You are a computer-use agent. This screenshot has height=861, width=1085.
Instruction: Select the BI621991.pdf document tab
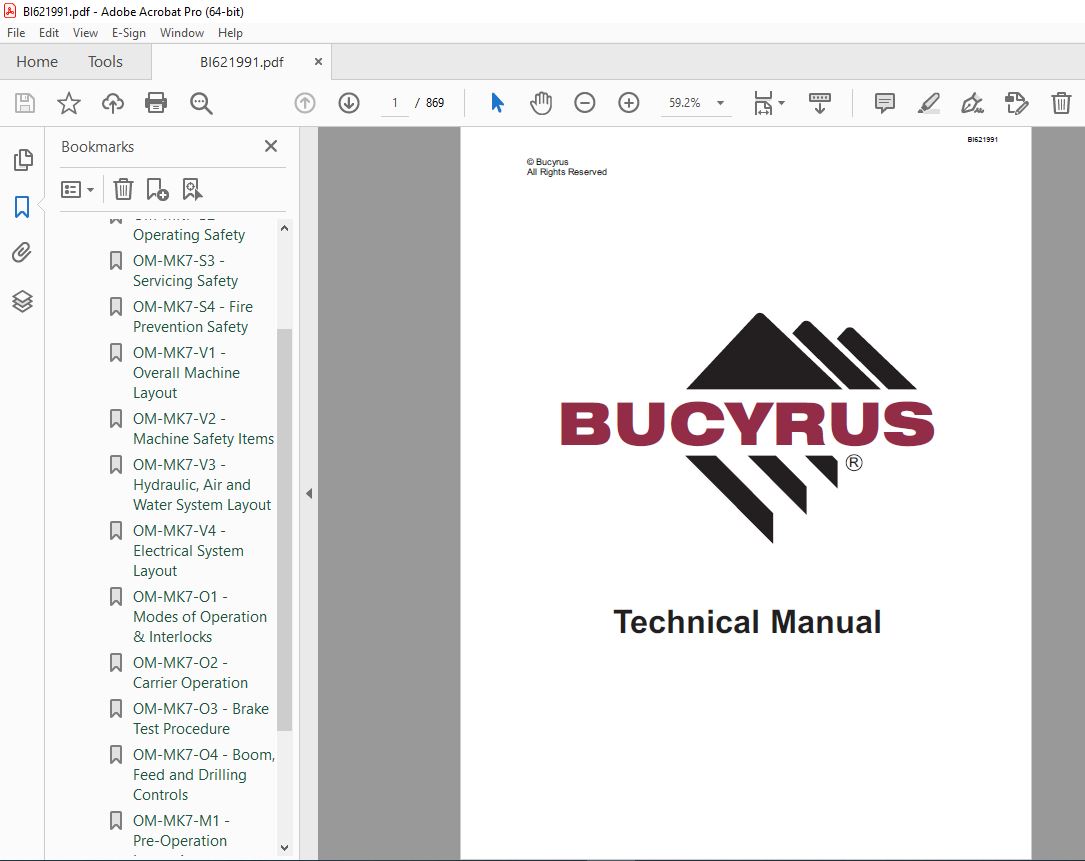[241, 62]
